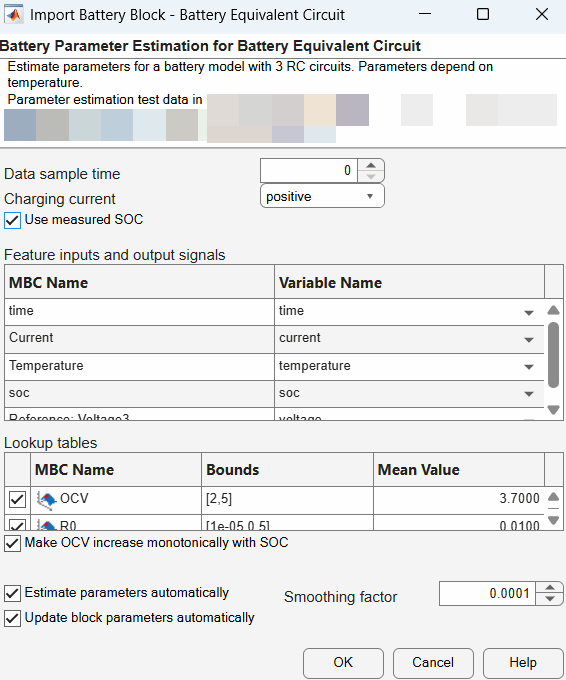Select the R0 mean value 0.0100
The height and width of the screenshot is (680, 566).
(x=459, y=524)
